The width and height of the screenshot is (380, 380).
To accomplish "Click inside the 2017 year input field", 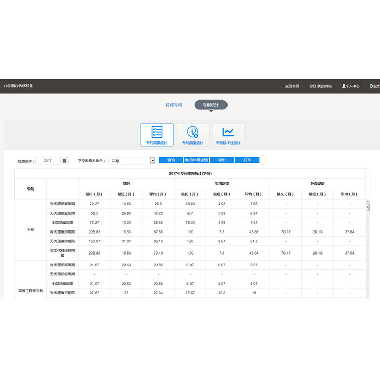I will (x=48, y=161).
